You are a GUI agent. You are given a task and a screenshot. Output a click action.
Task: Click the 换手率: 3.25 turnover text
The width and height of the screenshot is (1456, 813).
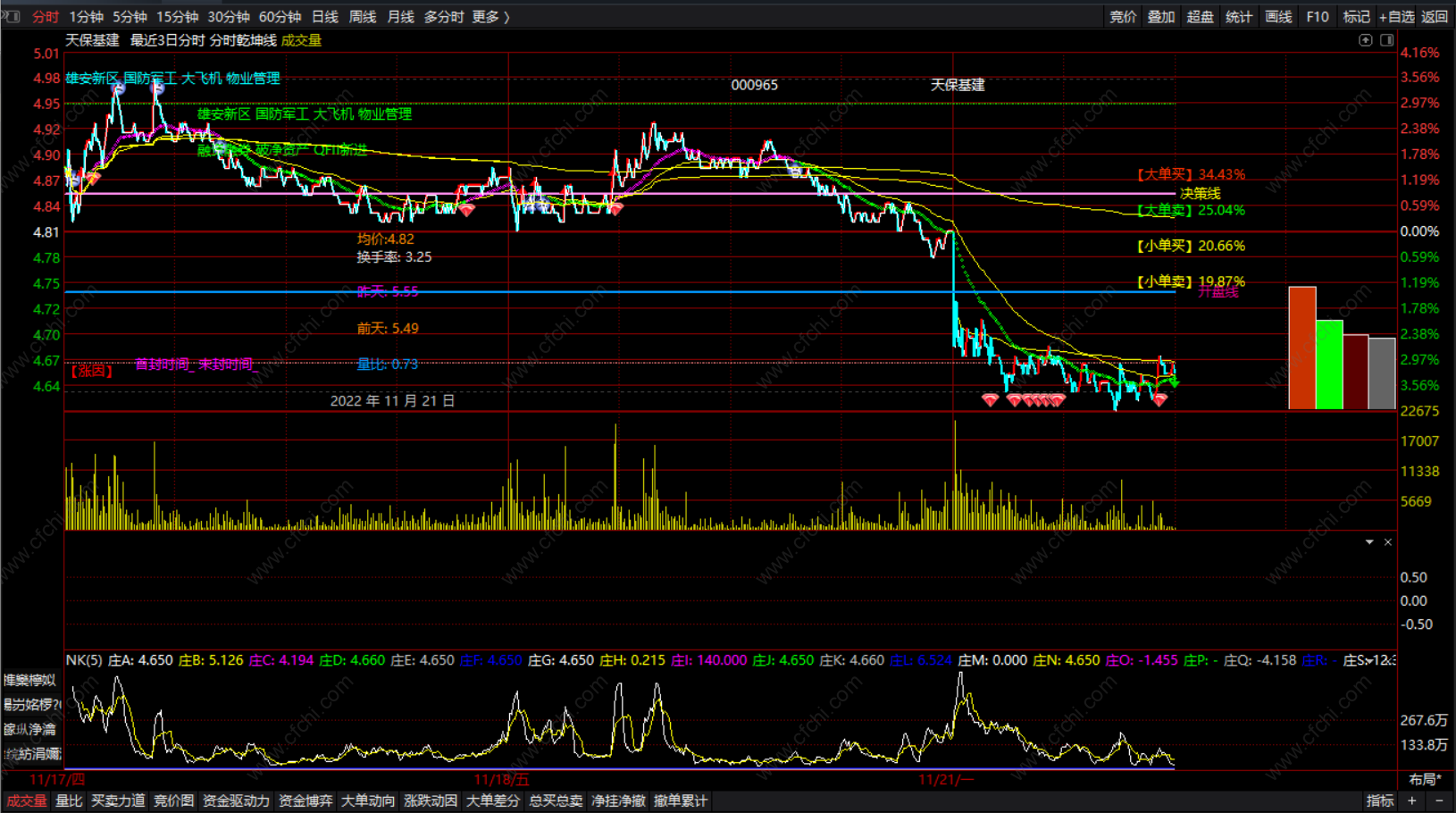coord(394,256)
